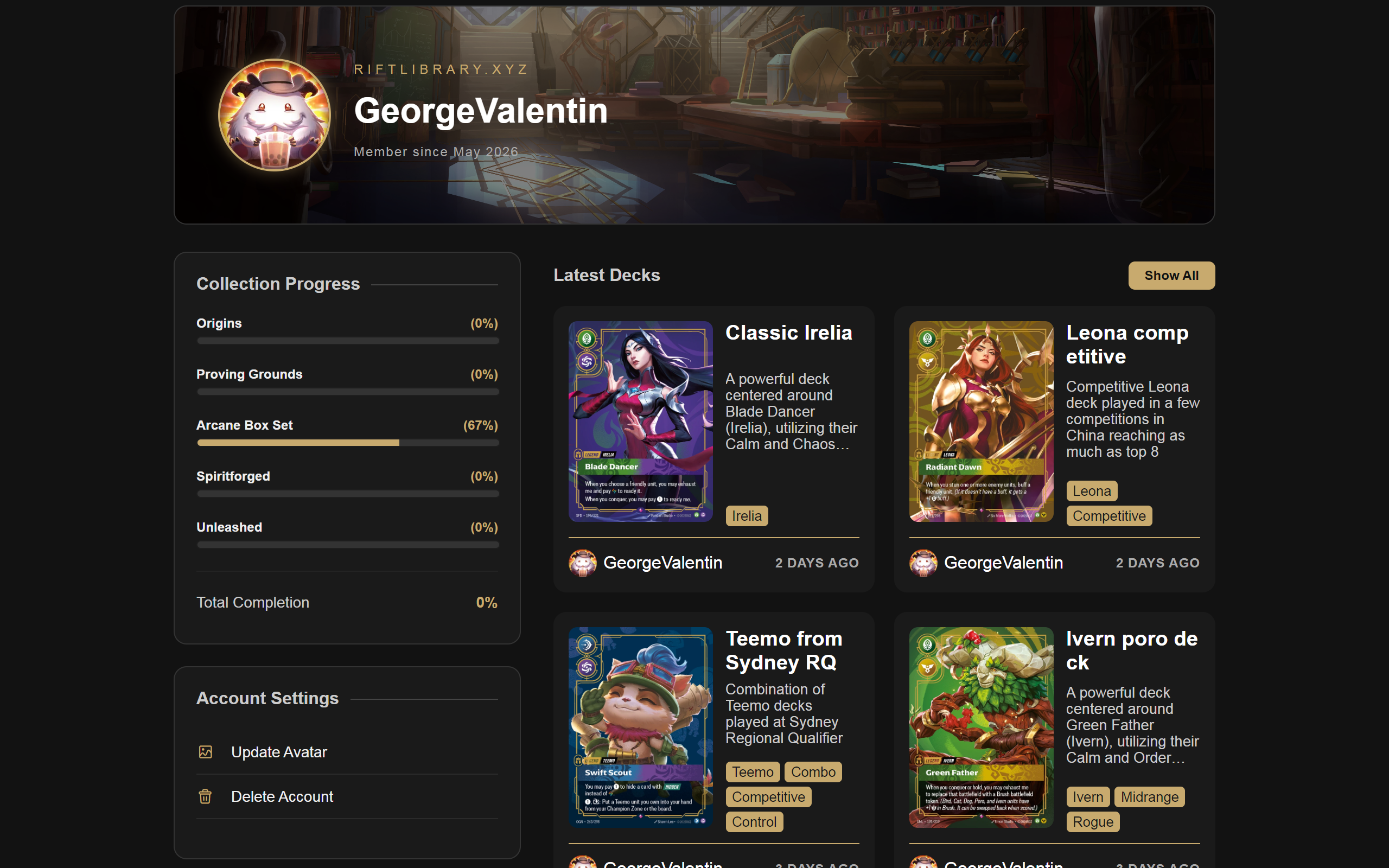Open the Update Avatar setting
Viewport: 1389px width, 868px height.
coord(347,752)
